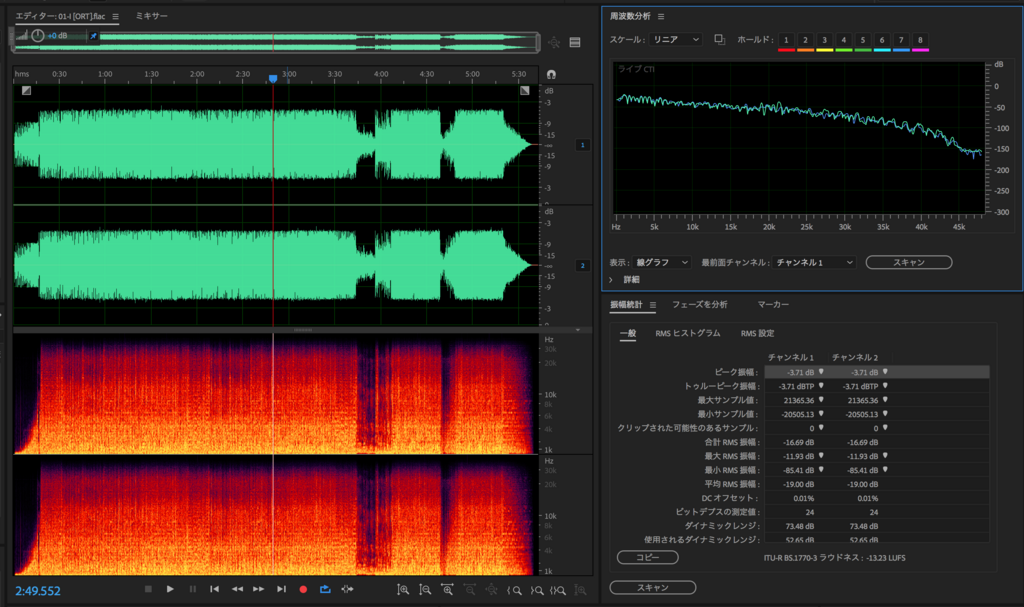Toggle the spectral display layout icon
This screenshot has width=1024, height=607.
click(575, 42)
